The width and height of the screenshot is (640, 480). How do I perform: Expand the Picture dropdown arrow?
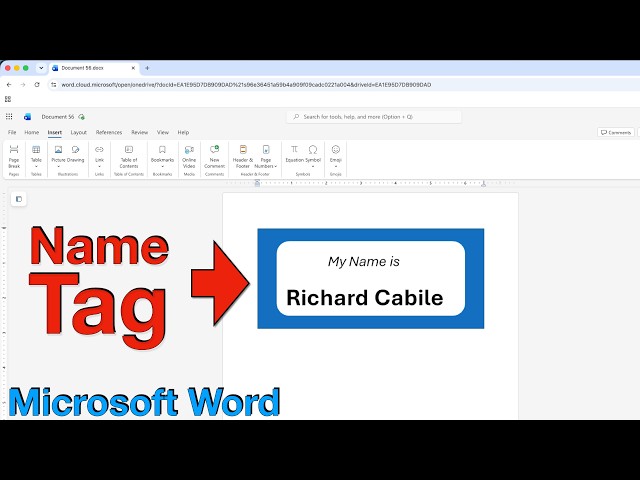(58, 167)
